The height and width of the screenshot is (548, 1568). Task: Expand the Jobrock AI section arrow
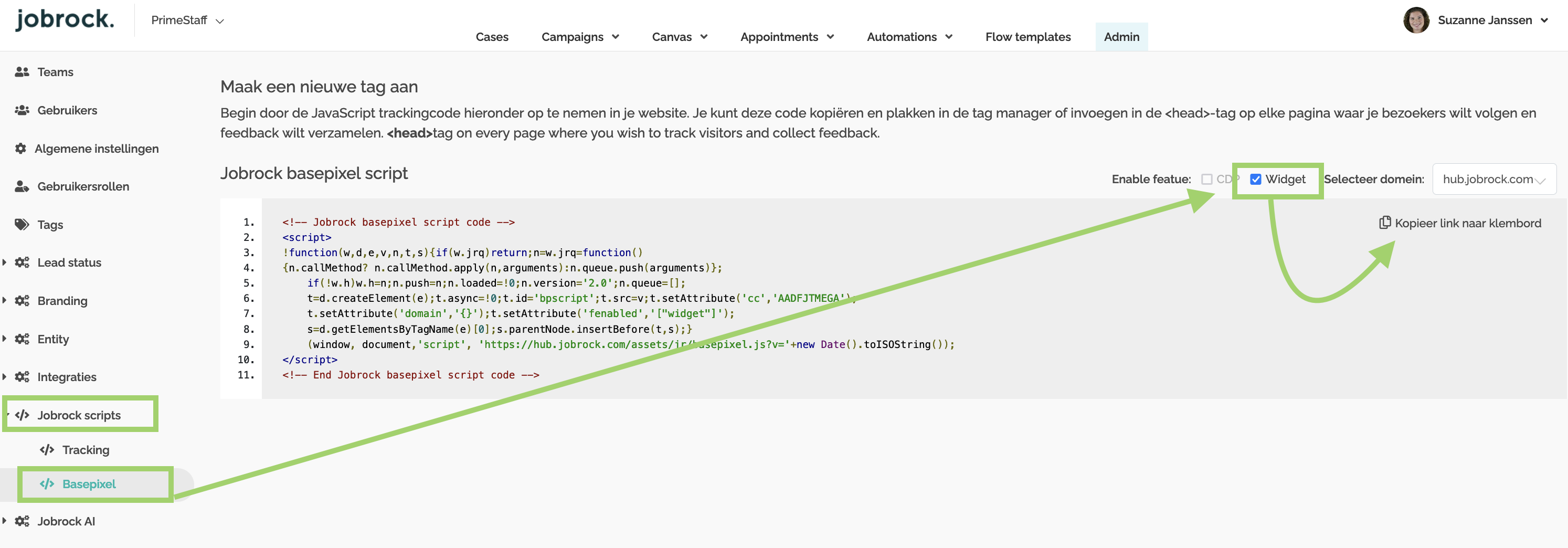(x=5, y=521)
